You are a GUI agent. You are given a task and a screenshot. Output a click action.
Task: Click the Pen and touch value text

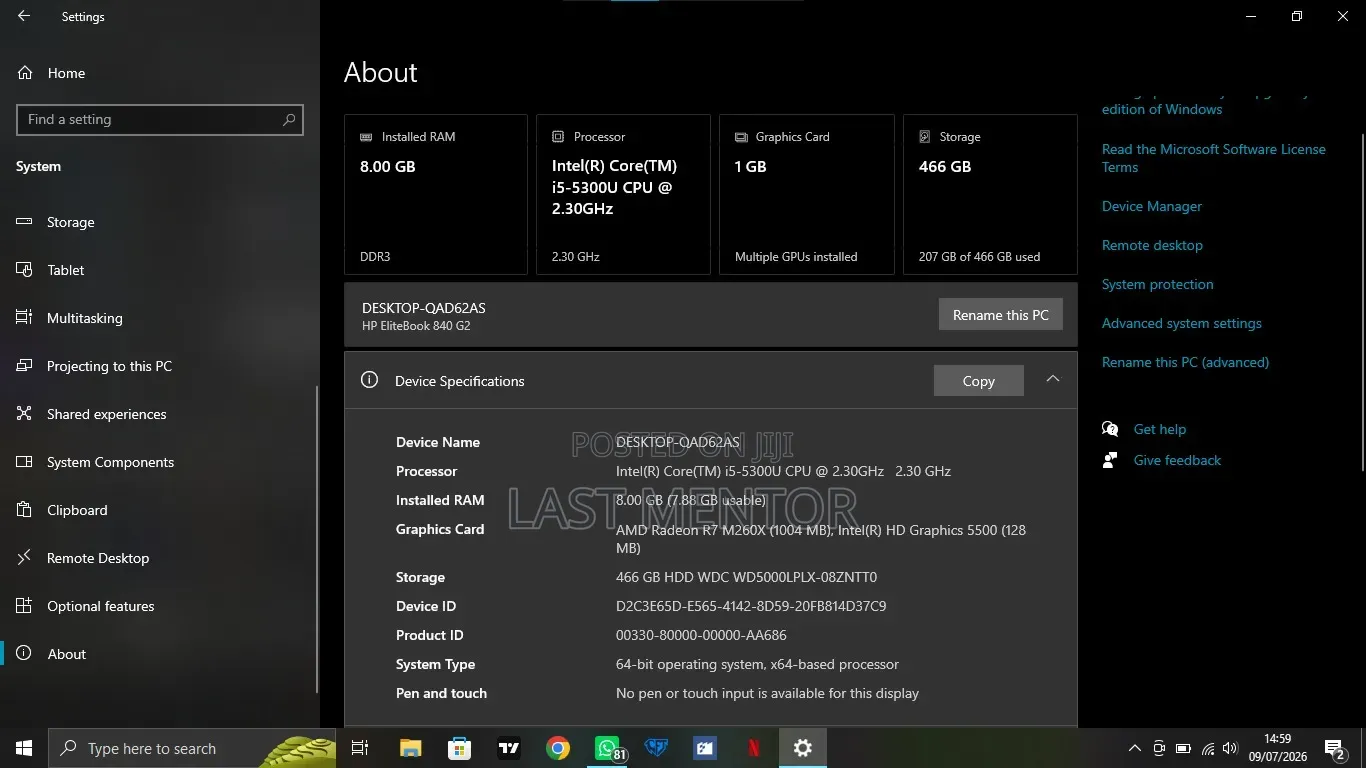[x=767, y=693]
